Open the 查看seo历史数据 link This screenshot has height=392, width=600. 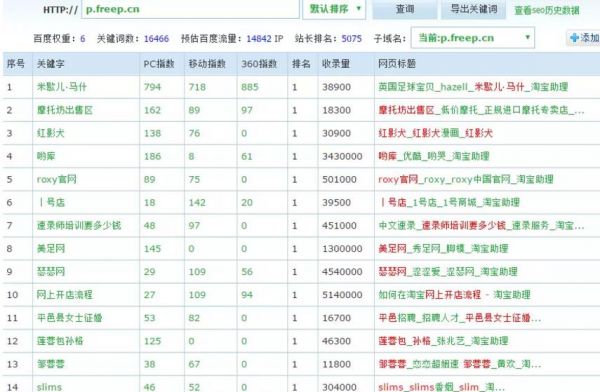[546, 10]
